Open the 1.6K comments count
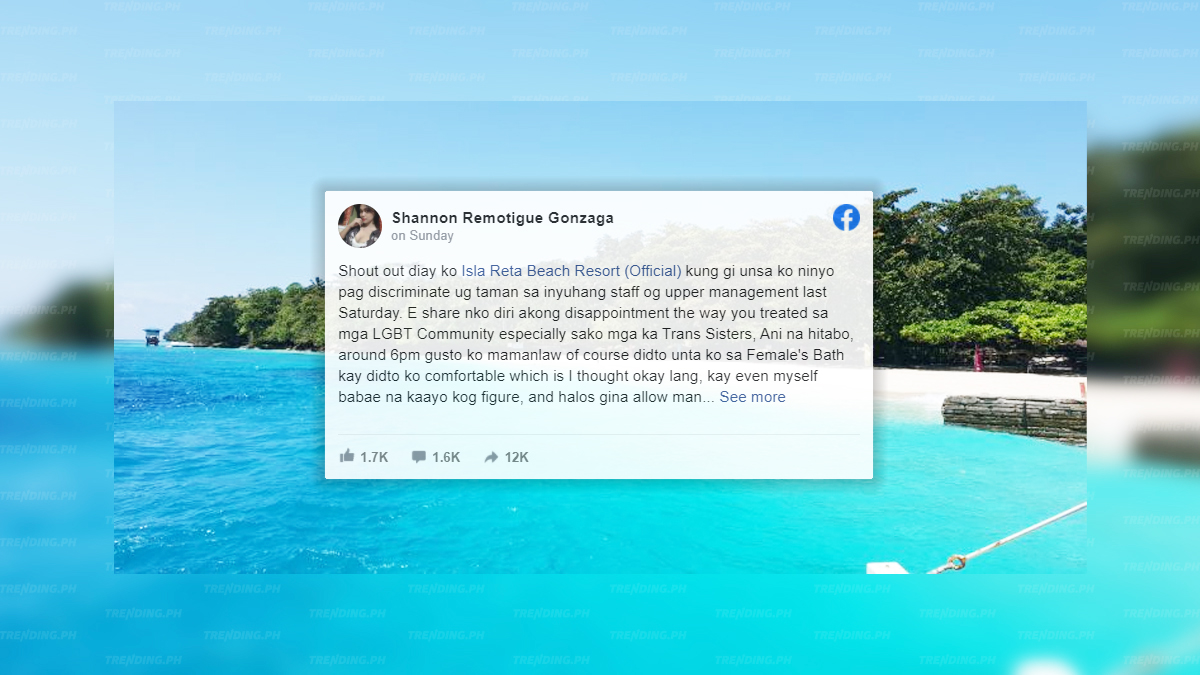This screenshot has width=1200, height=675. click(446, 457)
